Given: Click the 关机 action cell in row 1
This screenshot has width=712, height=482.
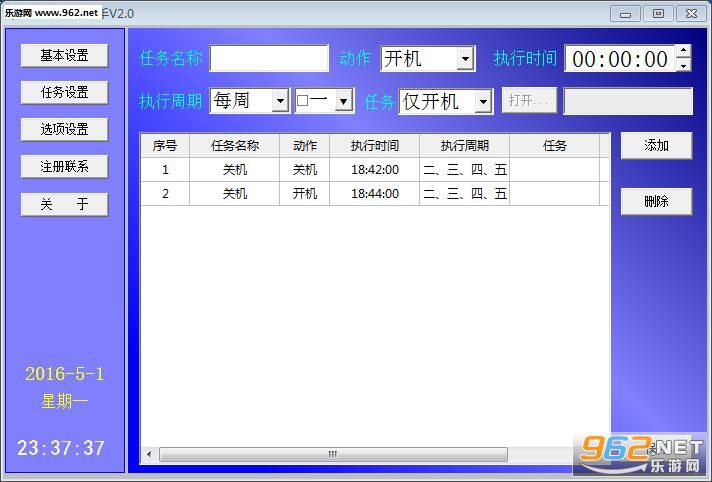Looking at the screenshot, I should (x=305, y=170).
